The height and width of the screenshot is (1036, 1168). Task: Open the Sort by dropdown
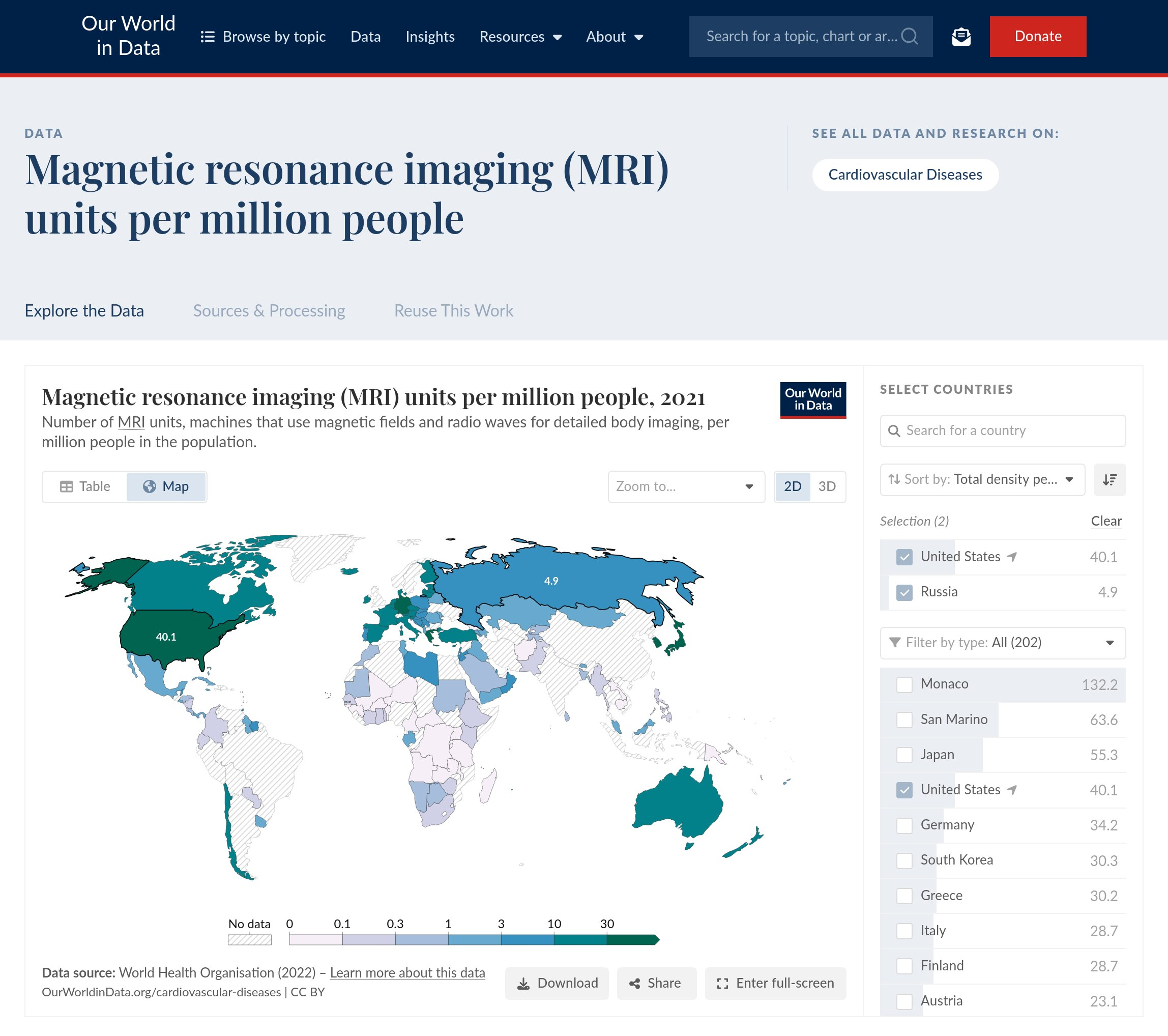coord(982,479)
